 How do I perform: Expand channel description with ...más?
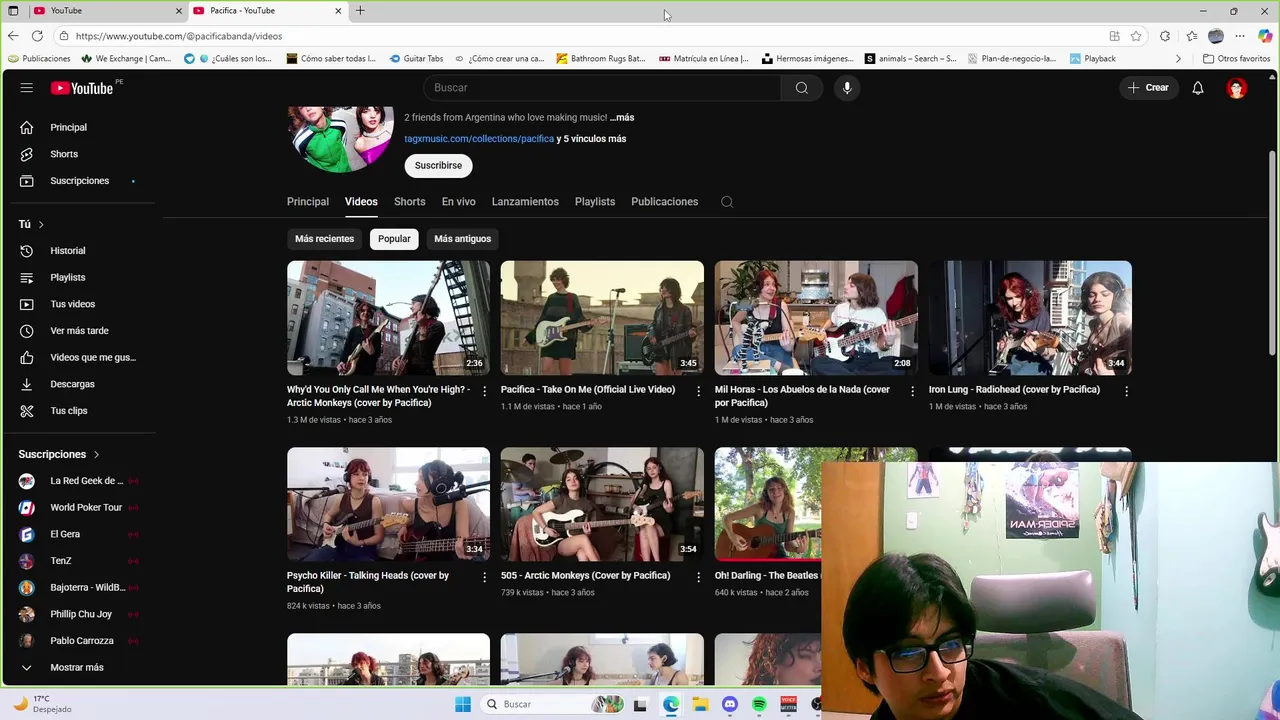coord(622,117)
